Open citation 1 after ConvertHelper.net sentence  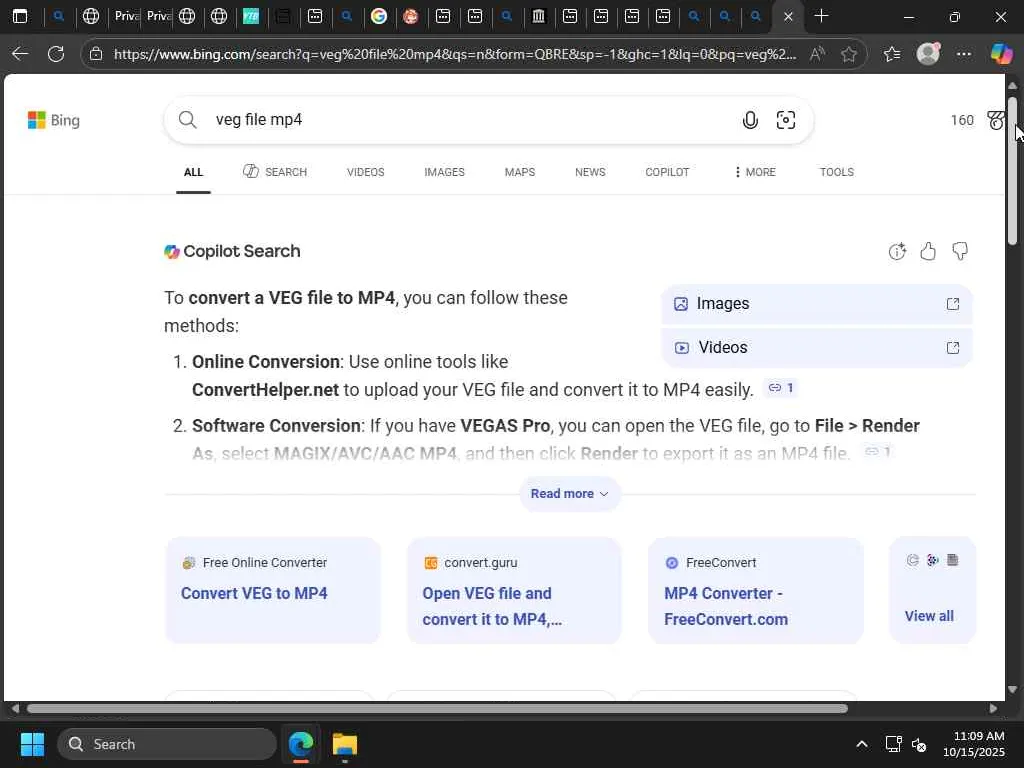[781, 388]
